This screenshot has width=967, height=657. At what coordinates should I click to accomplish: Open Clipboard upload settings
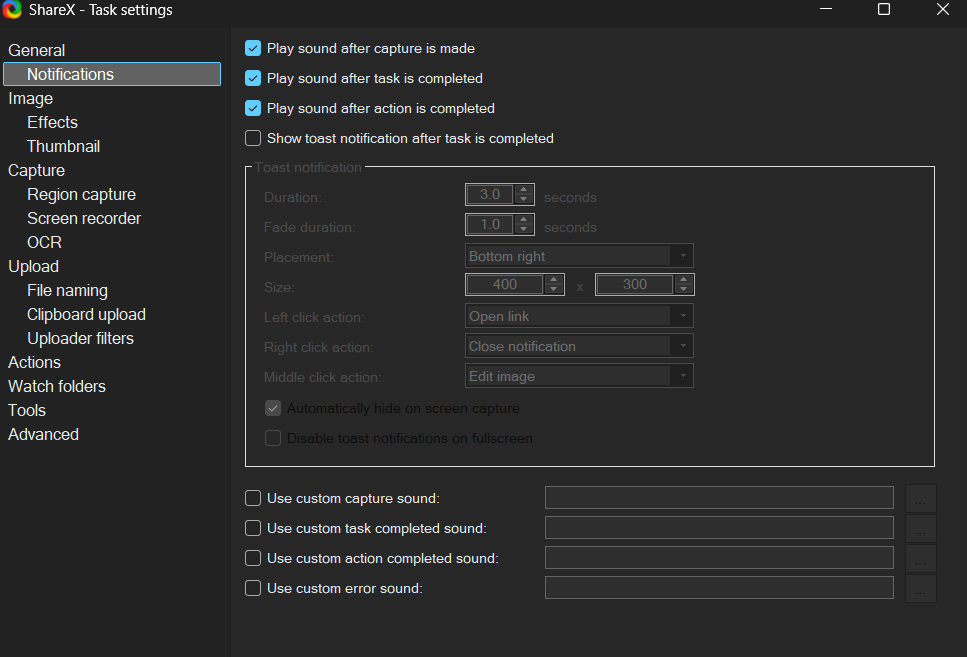tap(86, 315)
